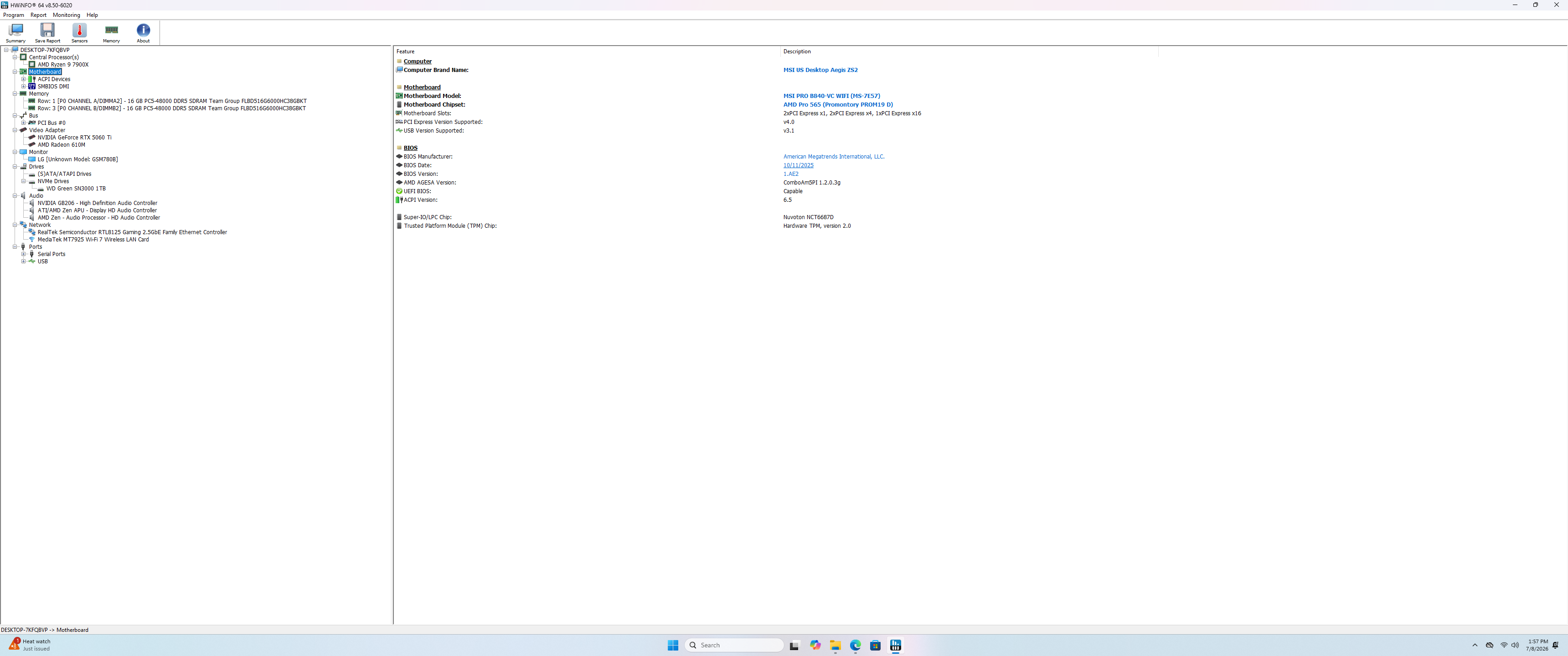
Task: Select the AMD Ryzen 9 7900X entry
Action: 63,65
